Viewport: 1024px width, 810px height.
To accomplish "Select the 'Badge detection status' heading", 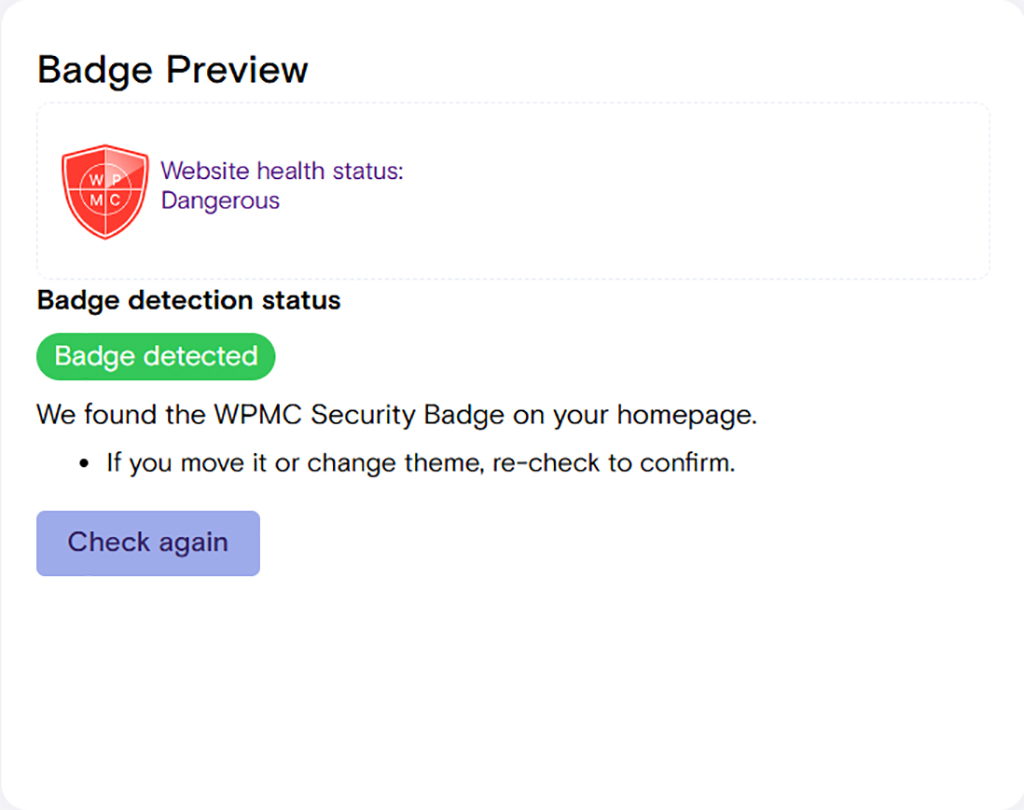I will click(188, 300).
